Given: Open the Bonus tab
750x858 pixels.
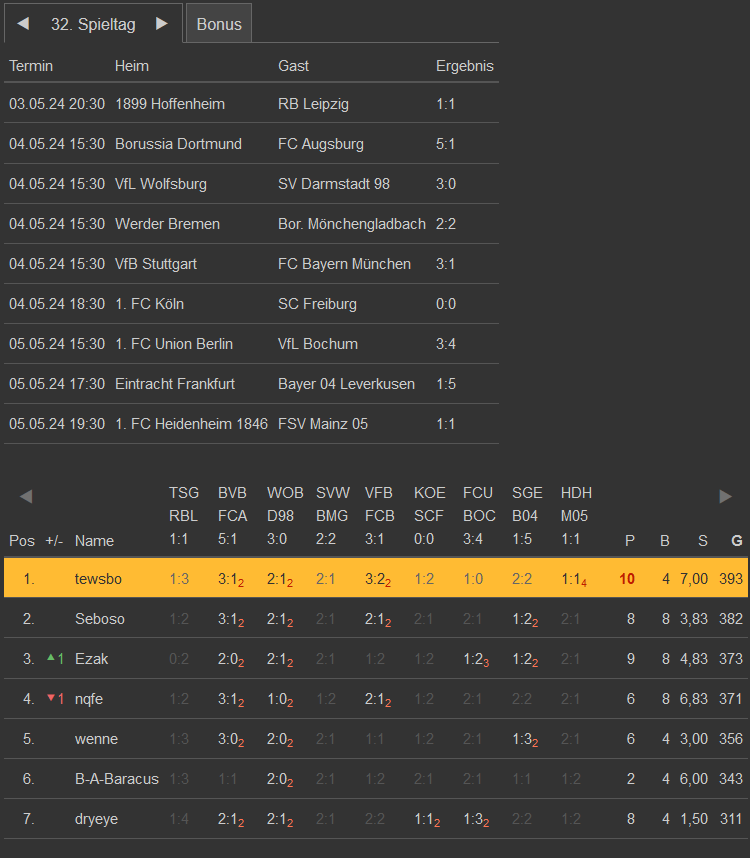Looking at the screenshot, I should [x=219, y=24].
